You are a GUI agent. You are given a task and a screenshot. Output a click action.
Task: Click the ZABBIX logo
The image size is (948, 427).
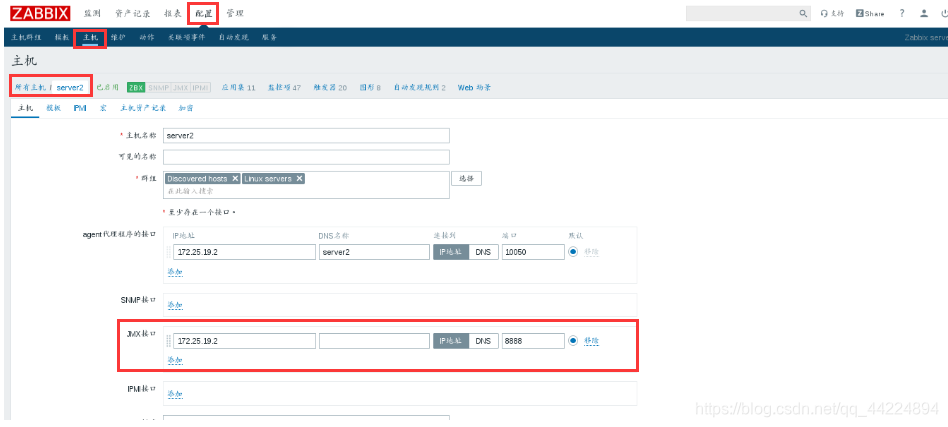[x=40, y=13]
